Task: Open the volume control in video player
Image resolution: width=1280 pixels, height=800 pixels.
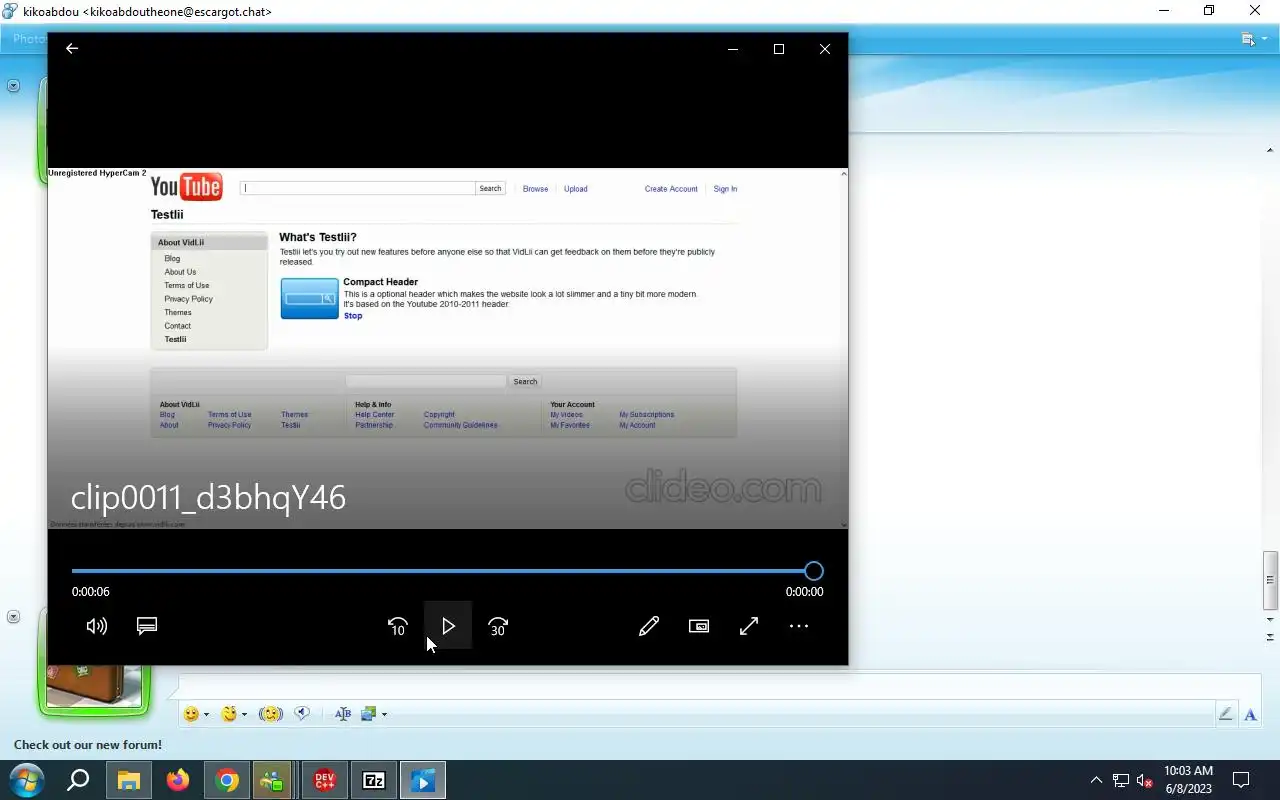Action: pyautogui.click(x=97, y=626)
